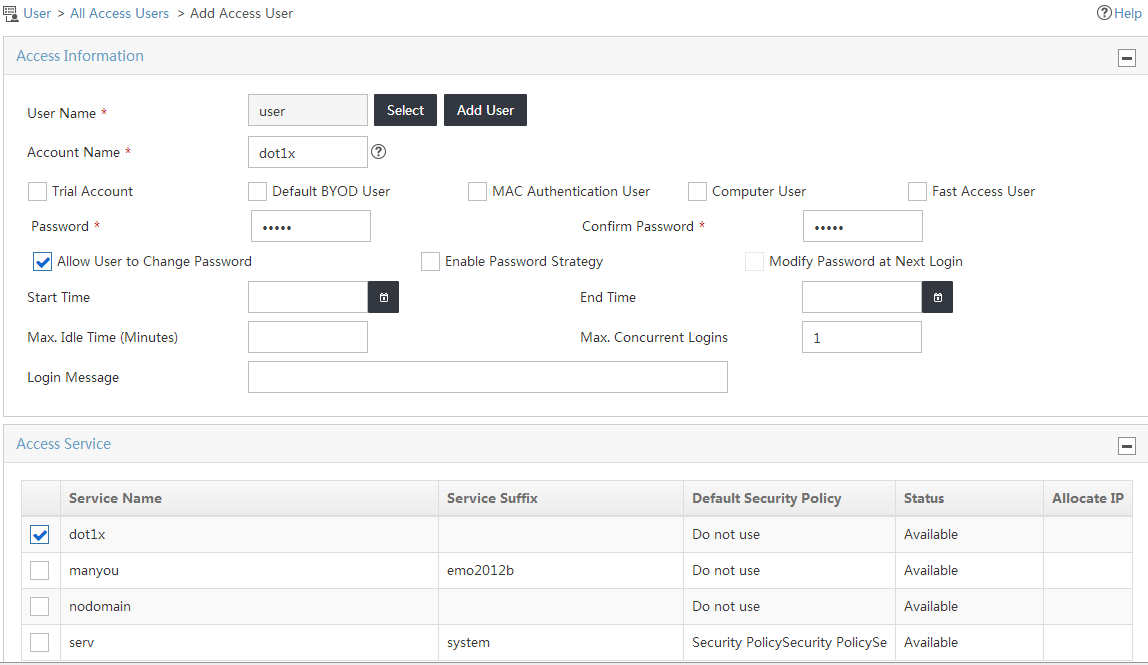Screen dimensions: 1148x665
Task: Click Do not use in nodomain row
Action: [x=726, y=606]
